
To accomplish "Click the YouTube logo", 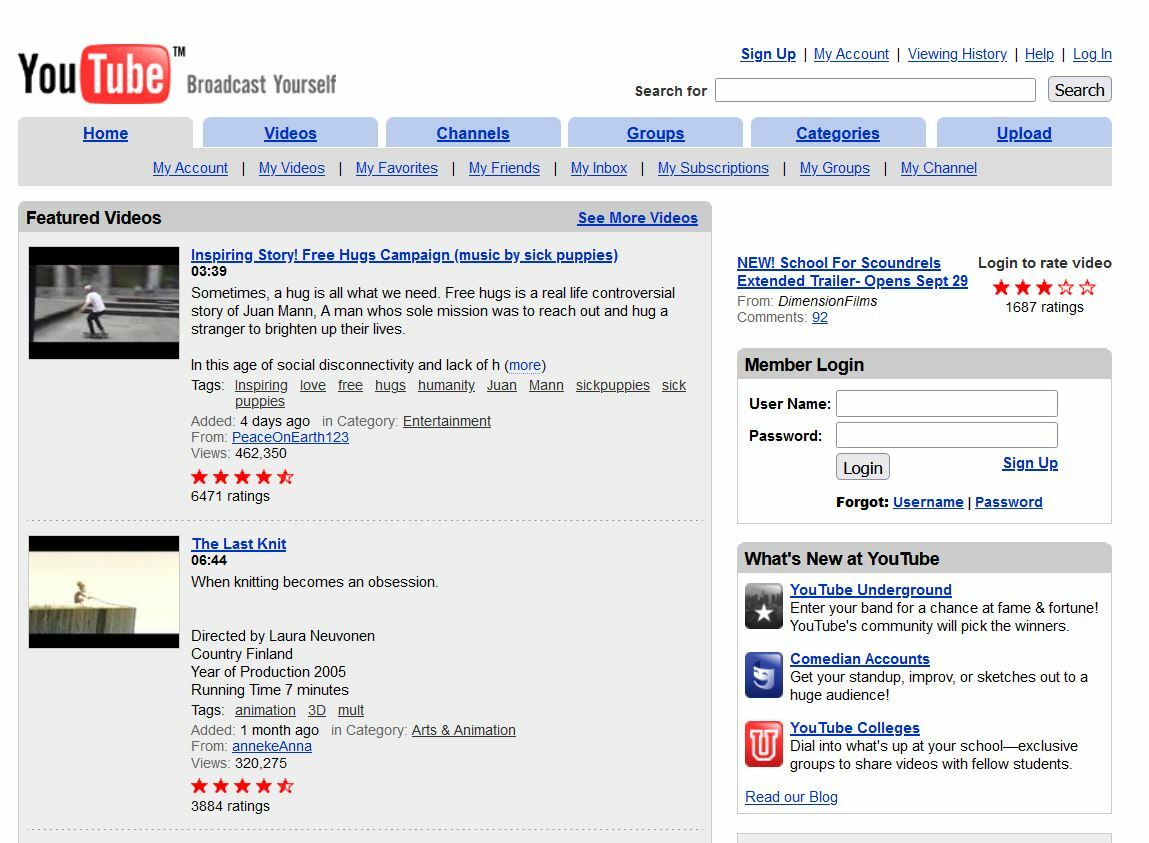I will coord(101,73).
